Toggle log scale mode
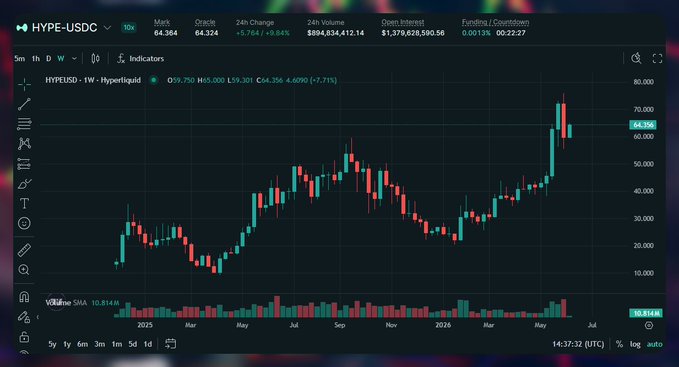This screenshot has width=679, height=367. 635,344
